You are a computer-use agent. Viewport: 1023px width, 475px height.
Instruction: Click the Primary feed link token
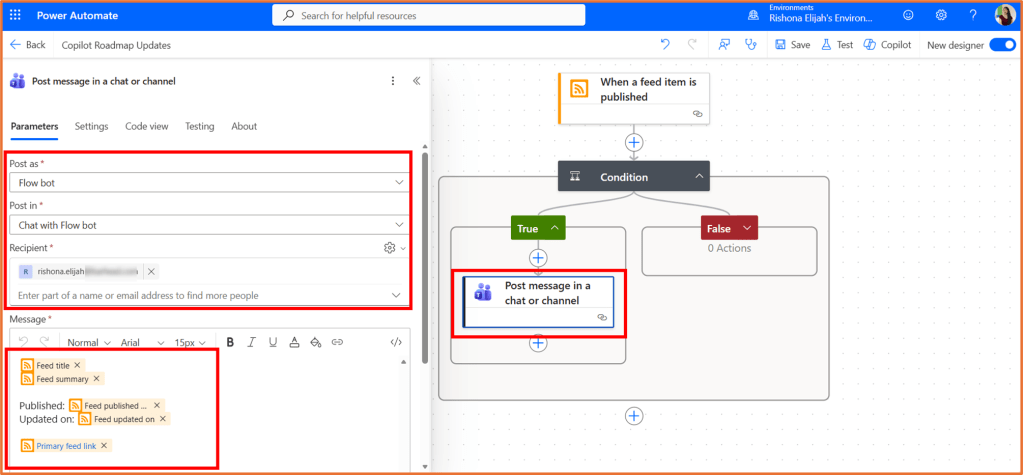[x=66, y=446]
